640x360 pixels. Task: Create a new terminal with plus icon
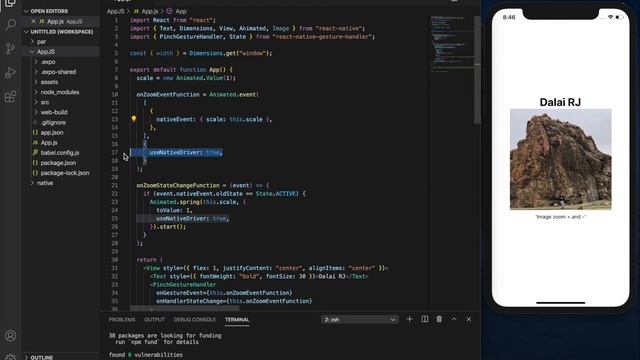[x=409, y=319]
